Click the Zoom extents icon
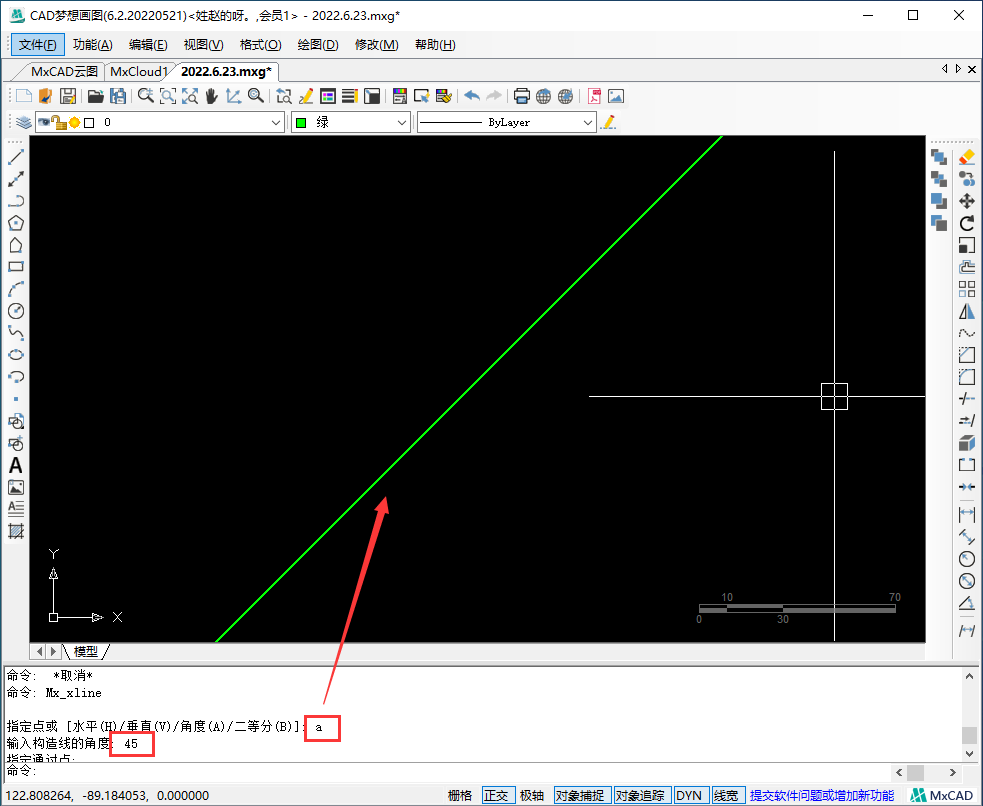This screenshot has height=806, width=983. (x=189, y=96)
